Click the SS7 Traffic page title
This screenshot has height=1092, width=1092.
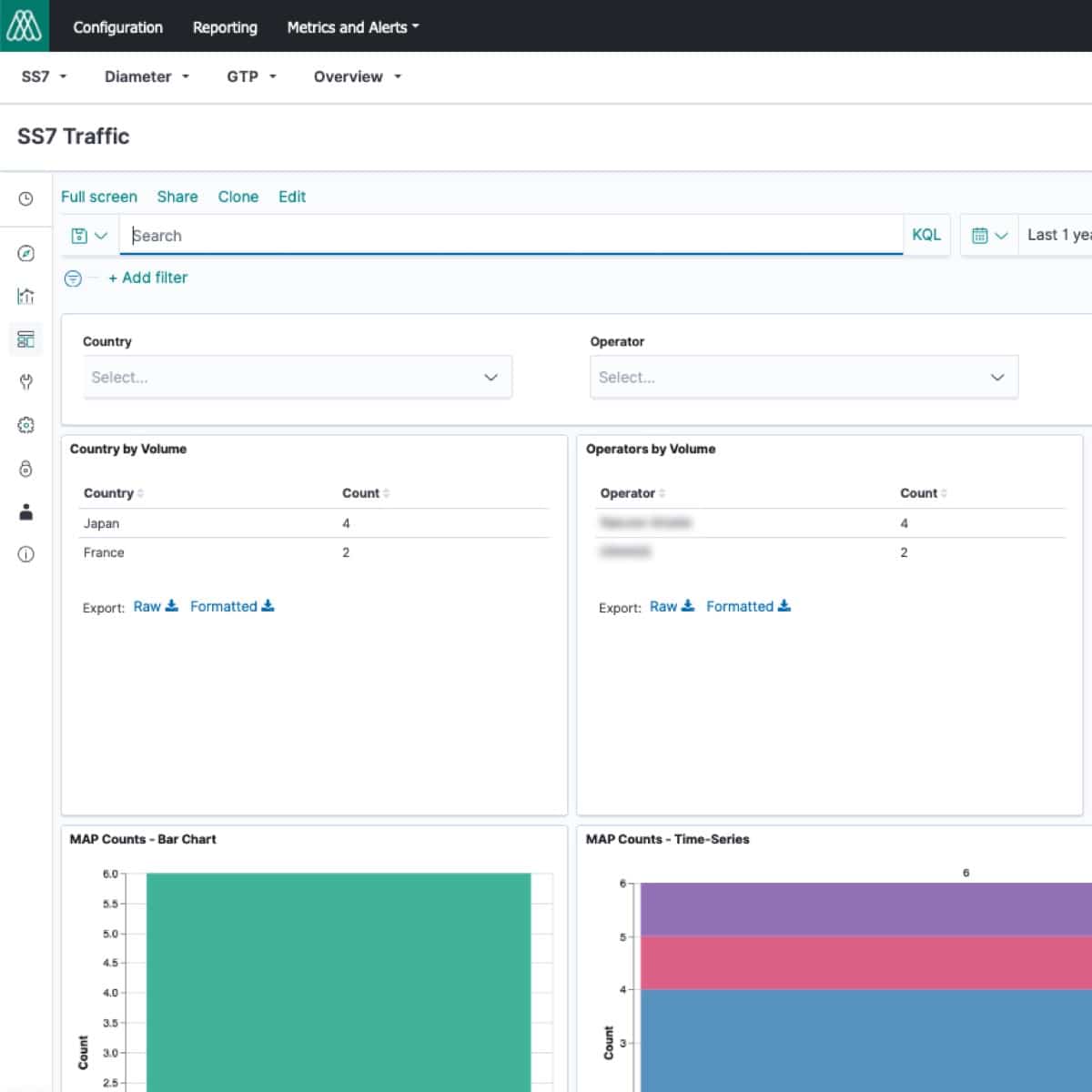click(x=74, y=136)
